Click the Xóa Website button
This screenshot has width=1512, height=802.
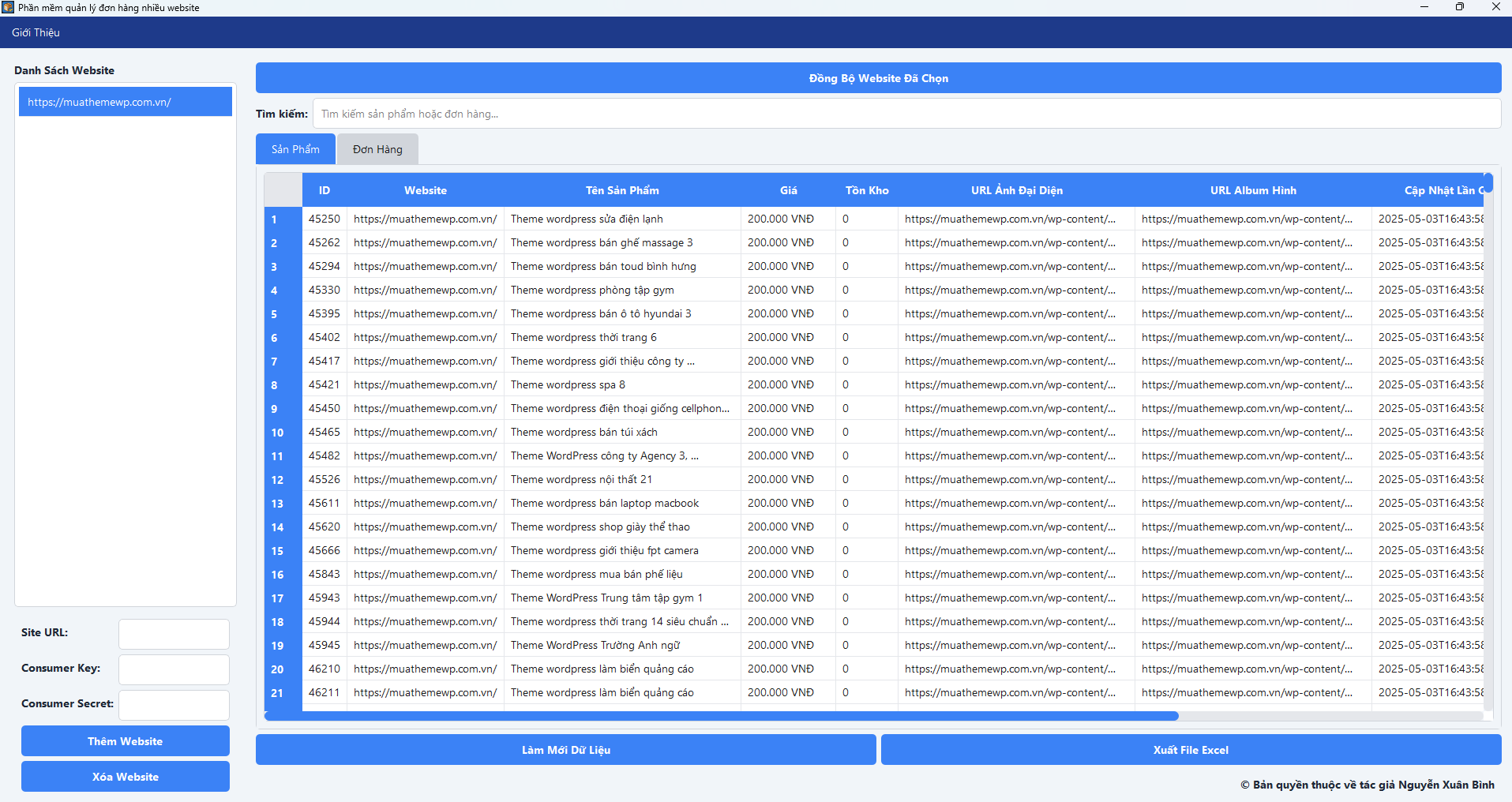coord(126,777)
